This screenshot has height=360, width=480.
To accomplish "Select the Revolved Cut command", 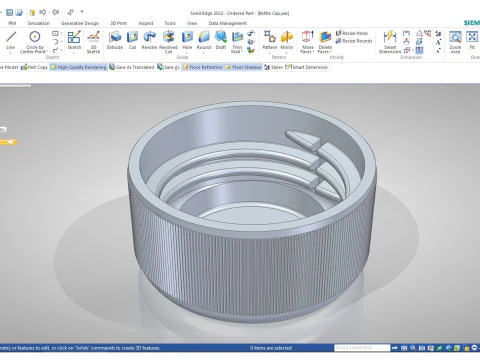I will [168, 42].
